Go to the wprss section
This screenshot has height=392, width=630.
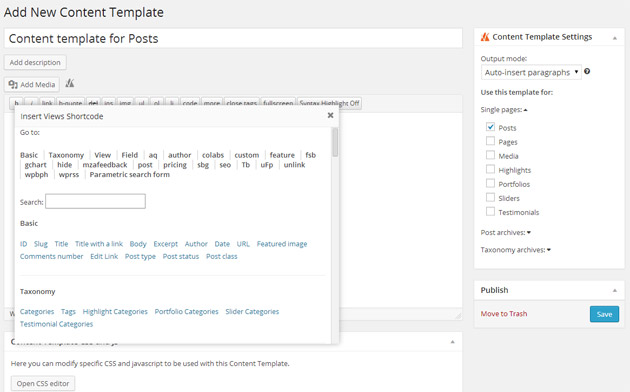click(x=69, y=174)
